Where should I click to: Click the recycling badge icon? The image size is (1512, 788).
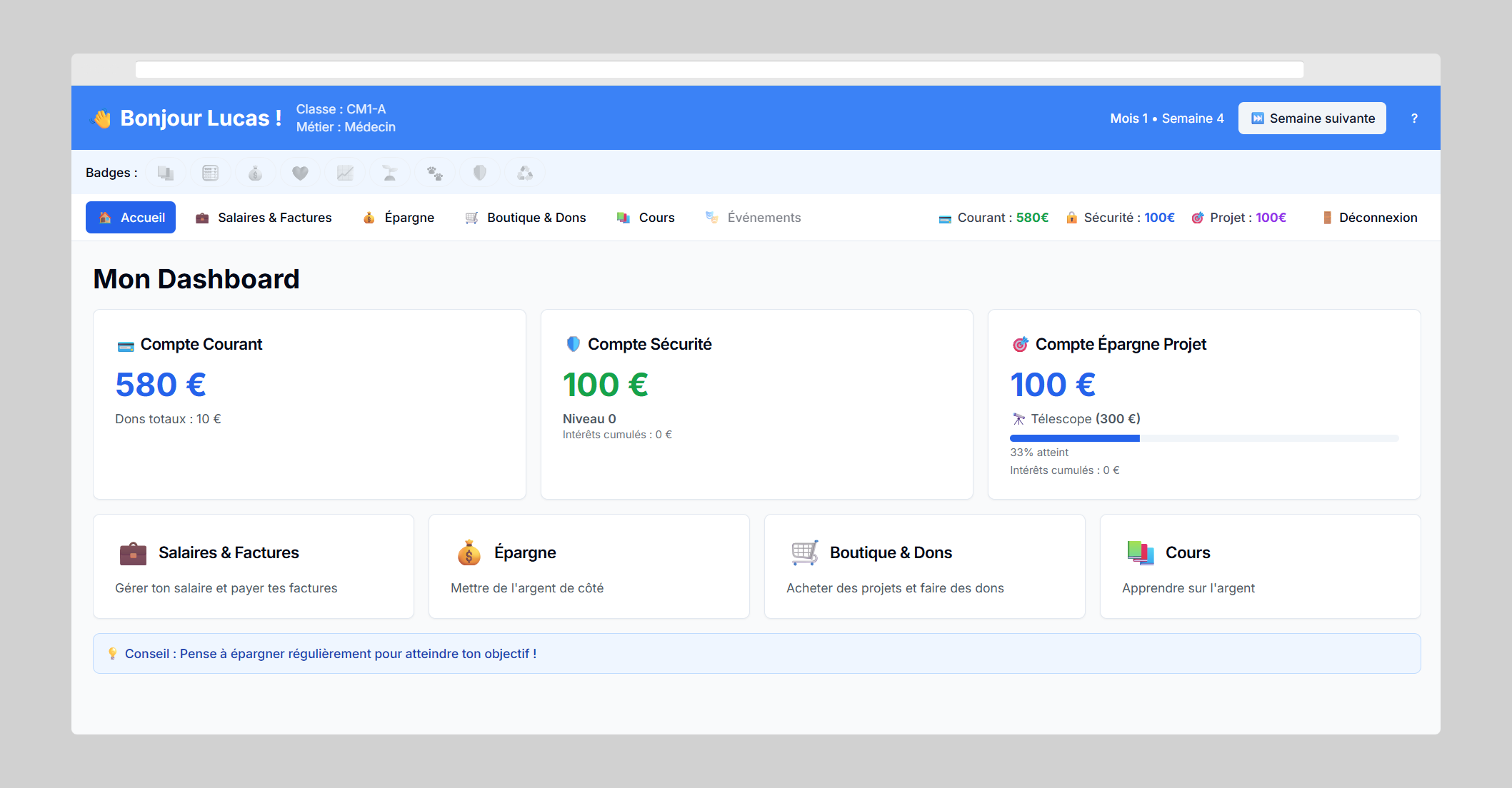point(524,172)
